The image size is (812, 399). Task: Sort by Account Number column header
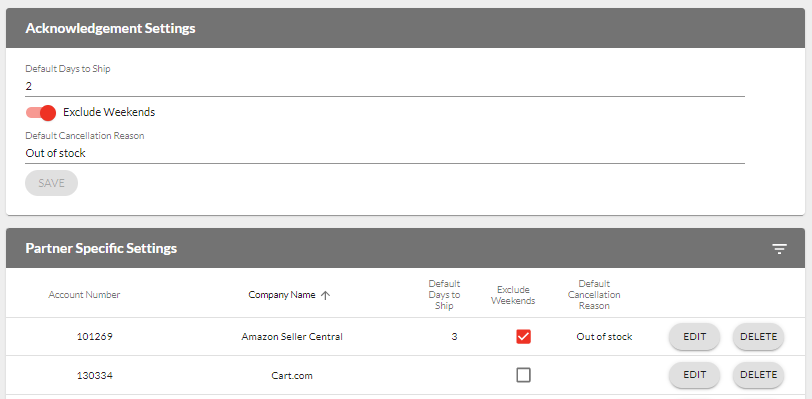point(84,295)
